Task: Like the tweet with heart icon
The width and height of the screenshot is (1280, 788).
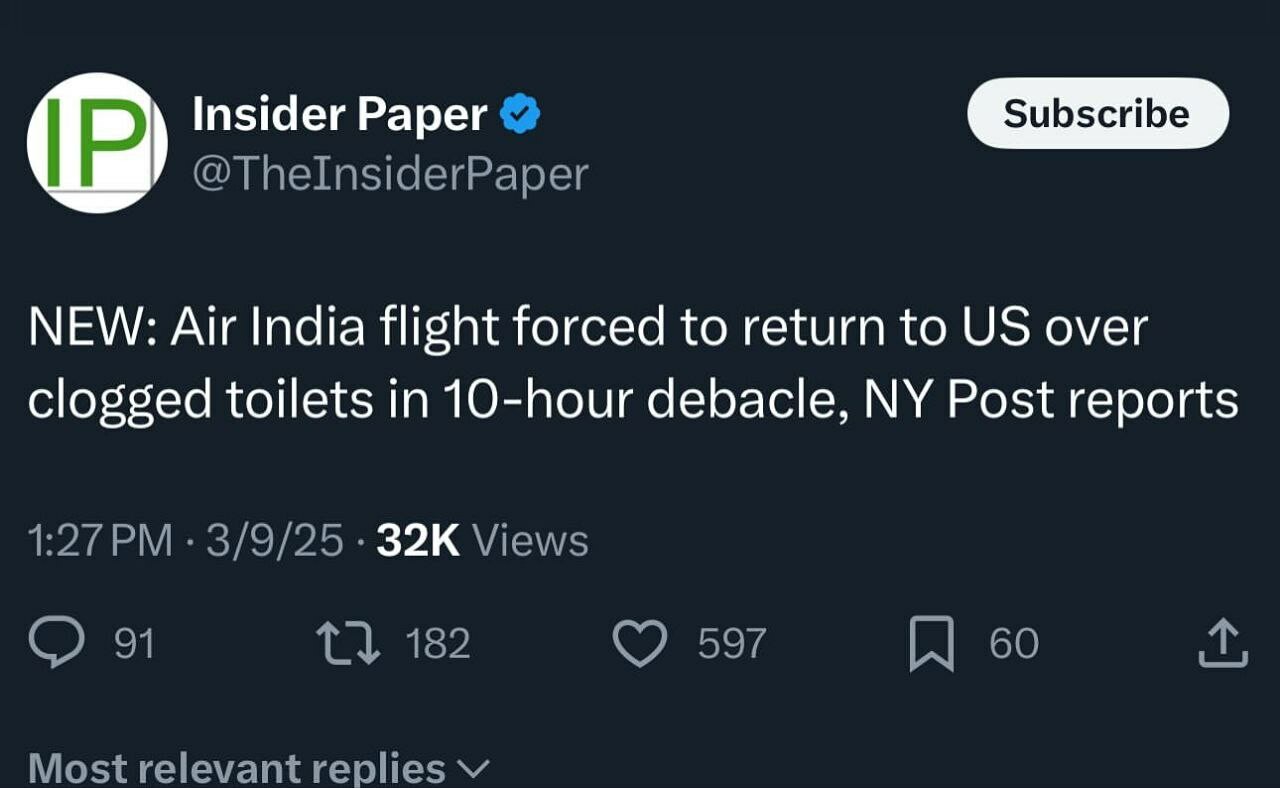Action: 639,643
